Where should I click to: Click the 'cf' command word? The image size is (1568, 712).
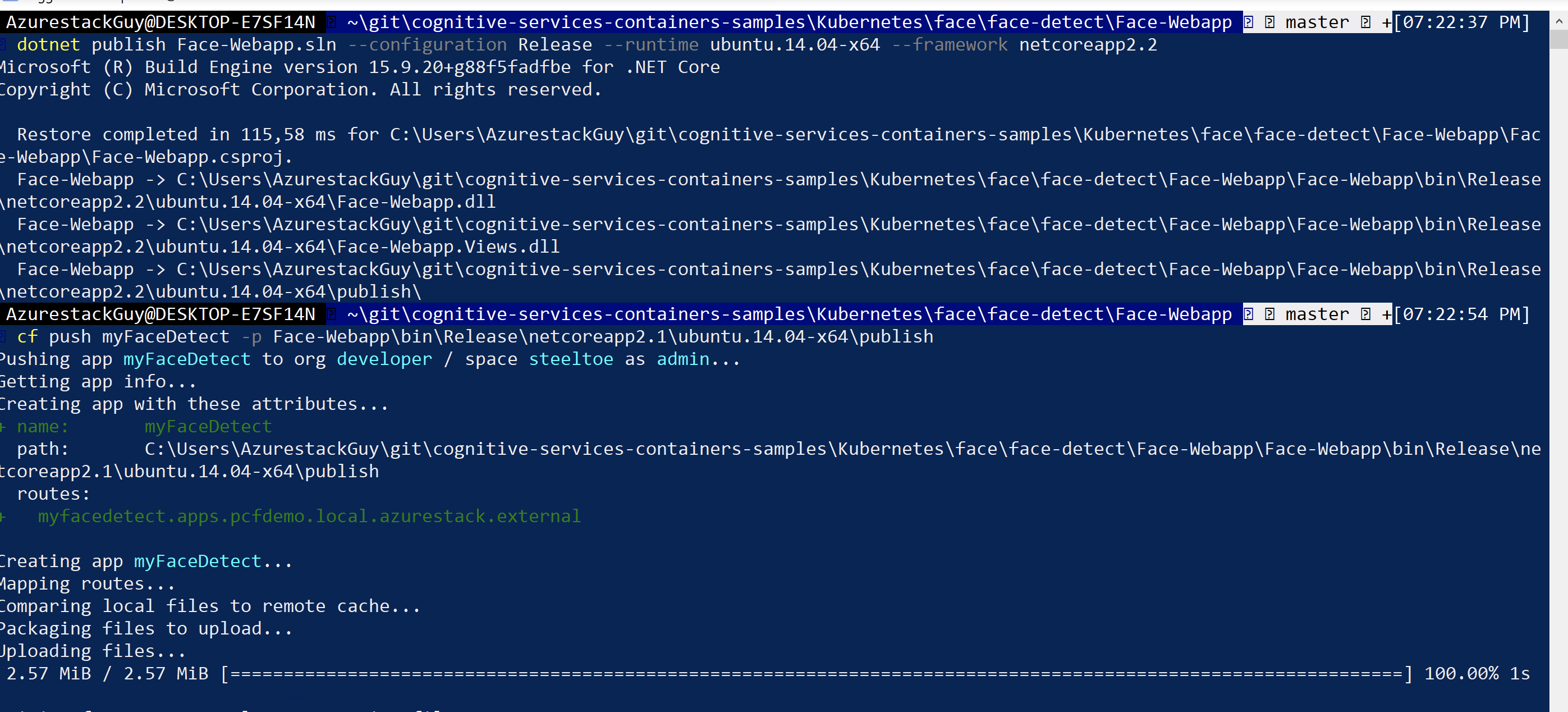point(27,336)
